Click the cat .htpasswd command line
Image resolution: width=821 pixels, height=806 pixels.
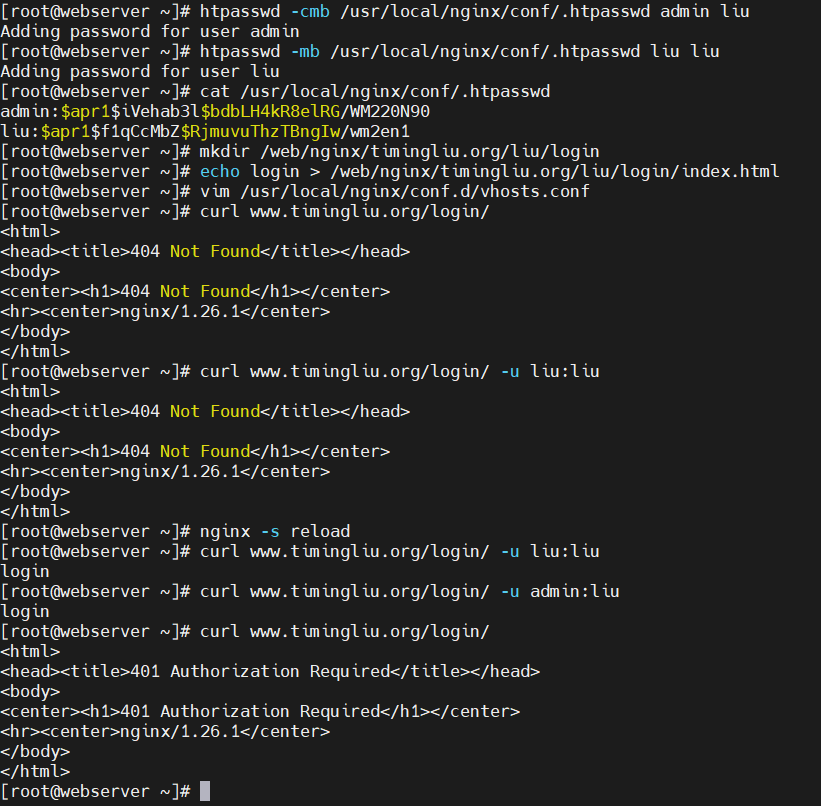pyautogui.click(x=275, y=91)
